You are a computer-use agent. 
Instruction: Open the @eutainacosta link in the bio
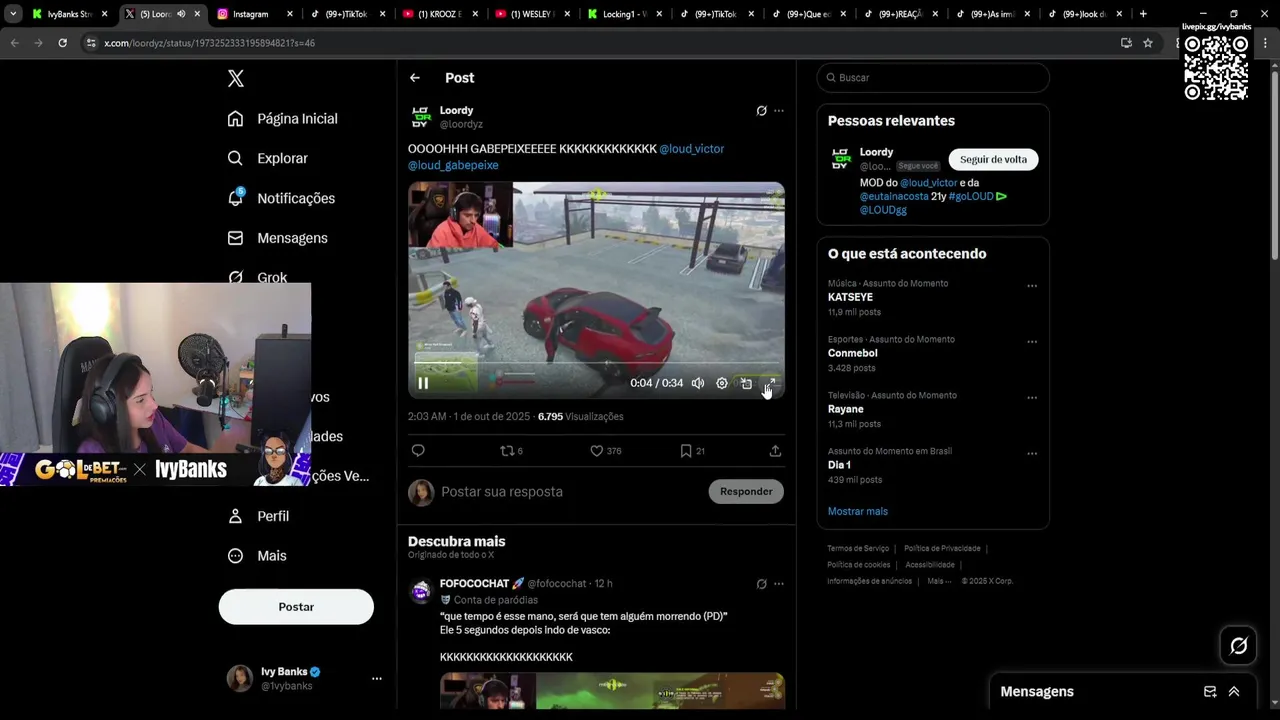pyautogui.click(x=894, y=197)
